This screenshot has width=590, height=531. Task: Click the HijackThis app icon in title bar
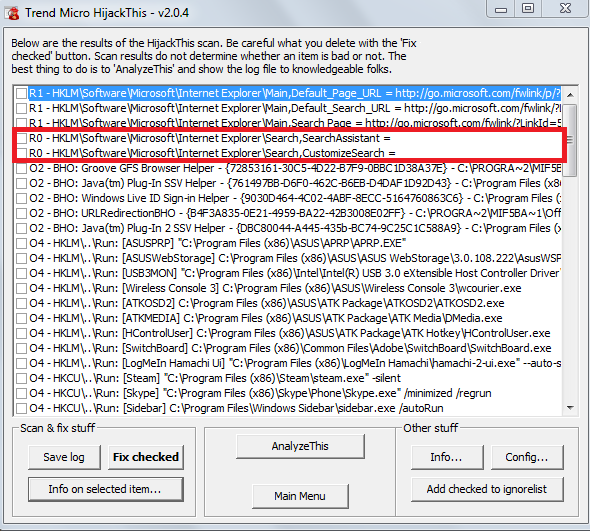tap(13, 13)
